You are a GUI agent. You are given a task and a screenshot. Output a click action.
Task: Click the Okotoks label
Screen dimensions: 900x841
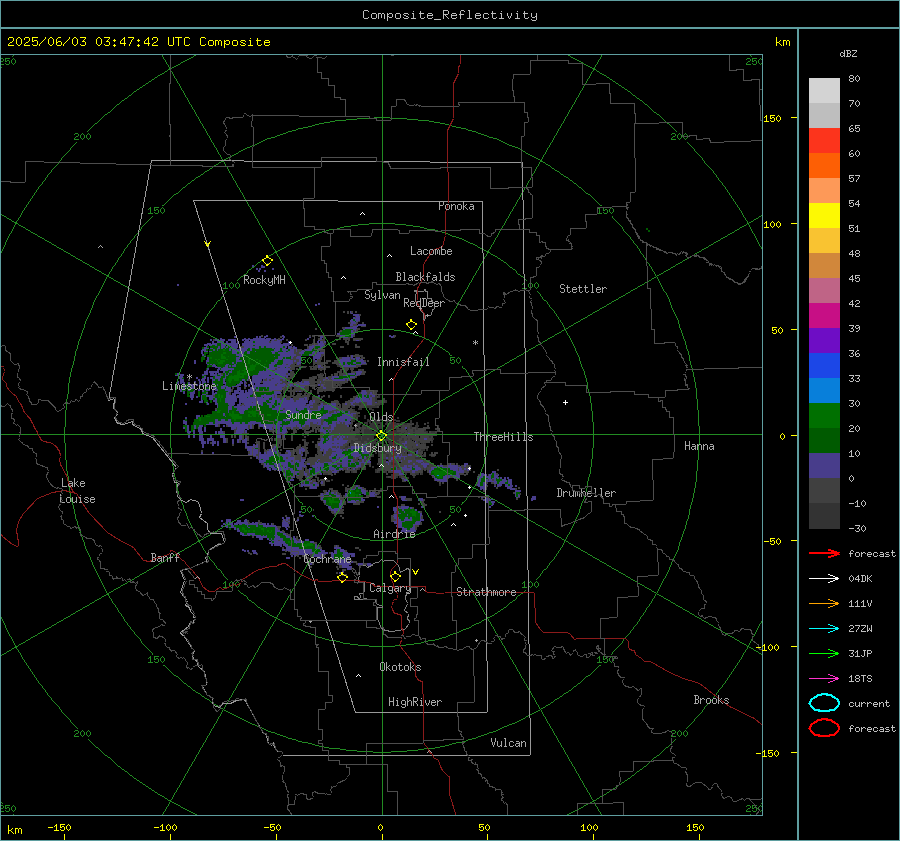coord(400,667)
